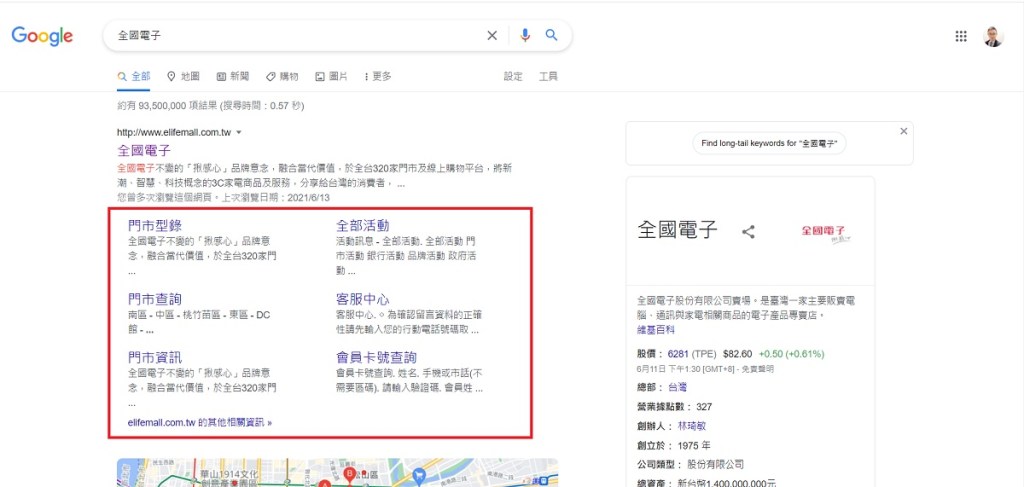This screenshot has height=487, width=1024.
Task: Open the map preview thumbnail
Action: coord(338,473)
